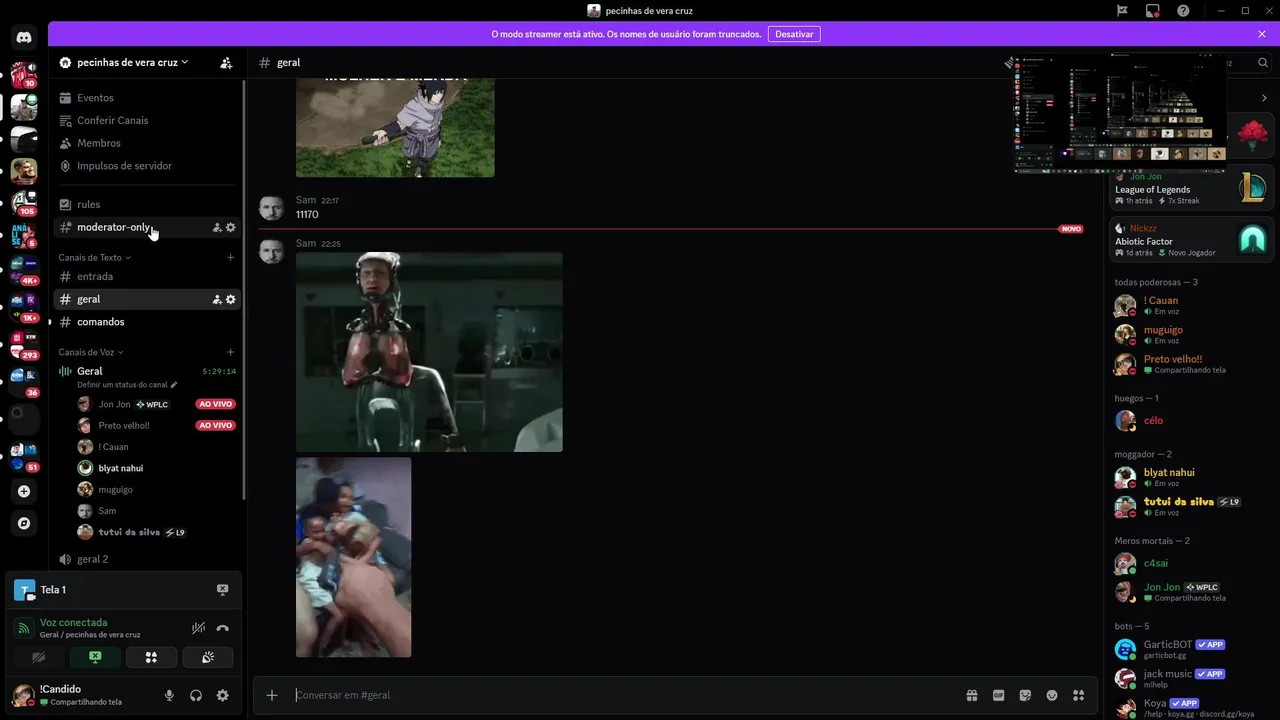
Task: Collapse the Canais de Voz category
Action: 91,352
